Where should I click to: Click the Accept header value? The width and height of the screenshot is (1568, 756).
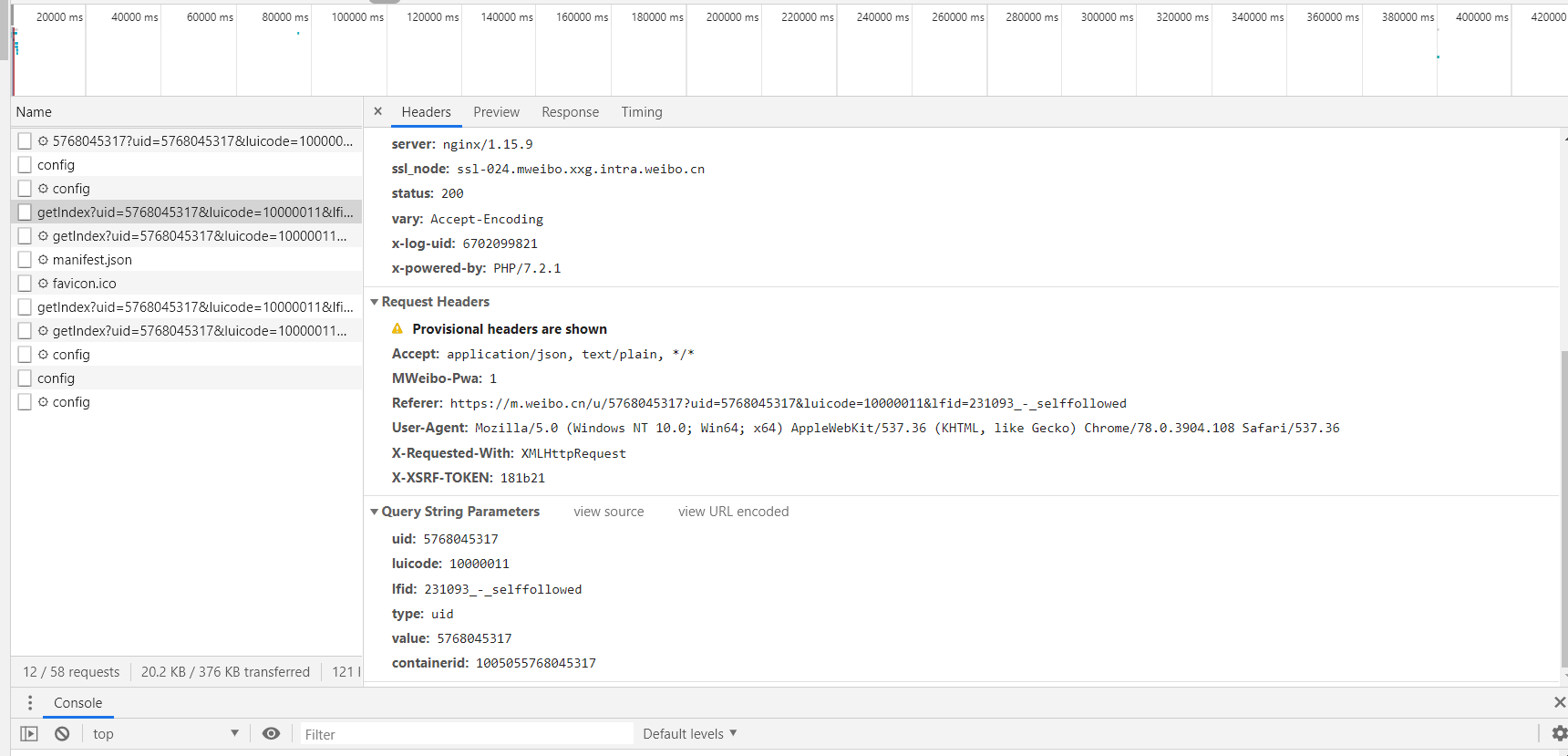click(x=570, y=354)
